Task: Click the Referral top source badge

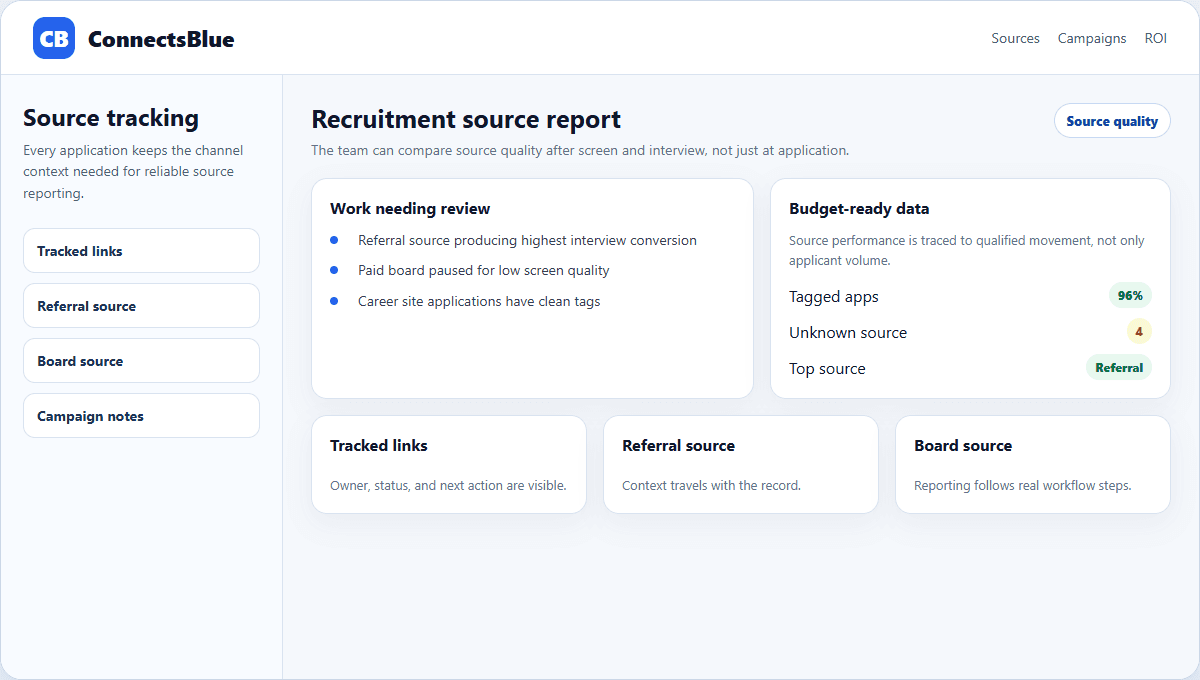Action: (1119, 368)
